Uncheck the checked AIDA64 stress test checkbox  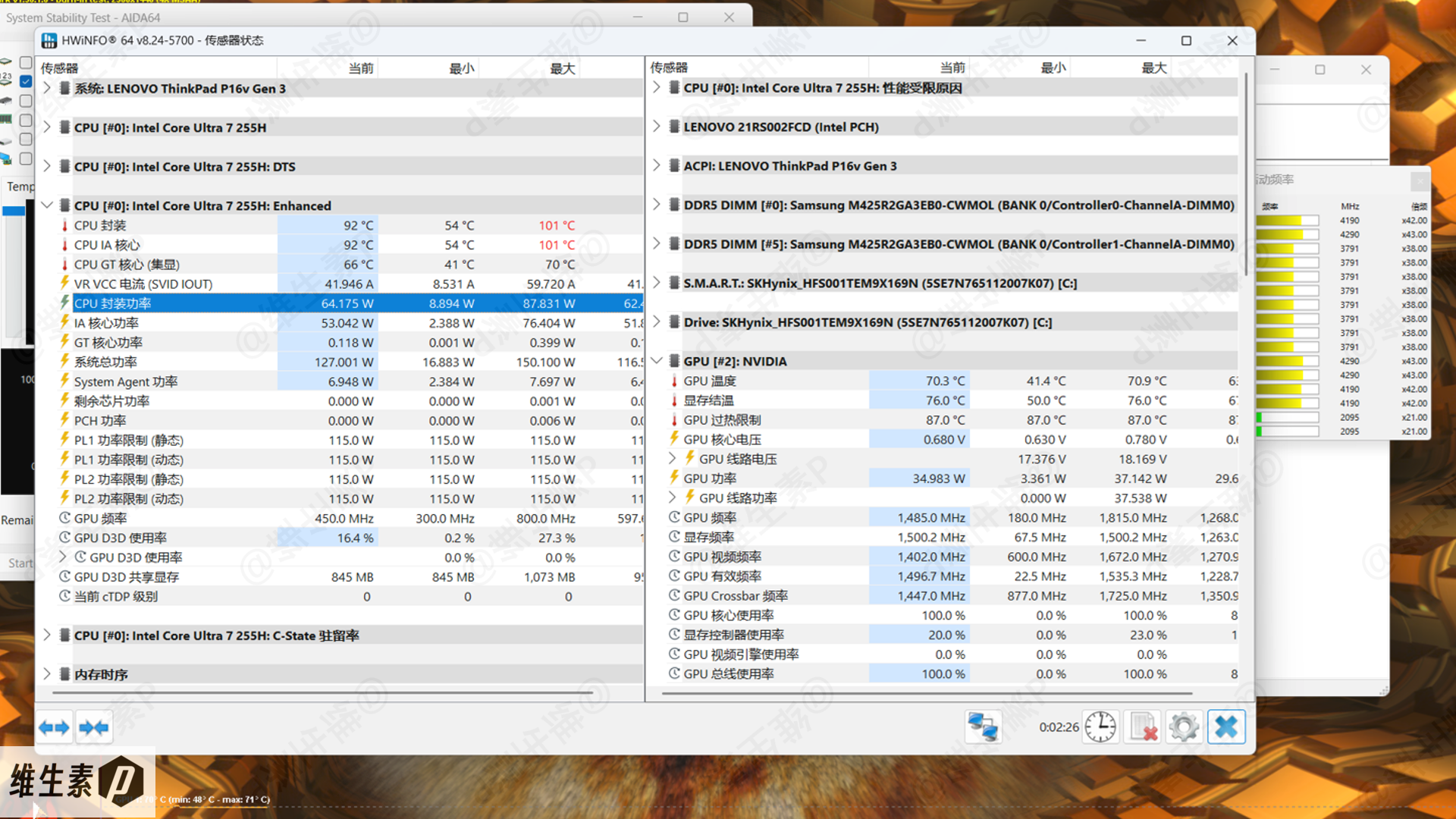(x=26, y=81)
